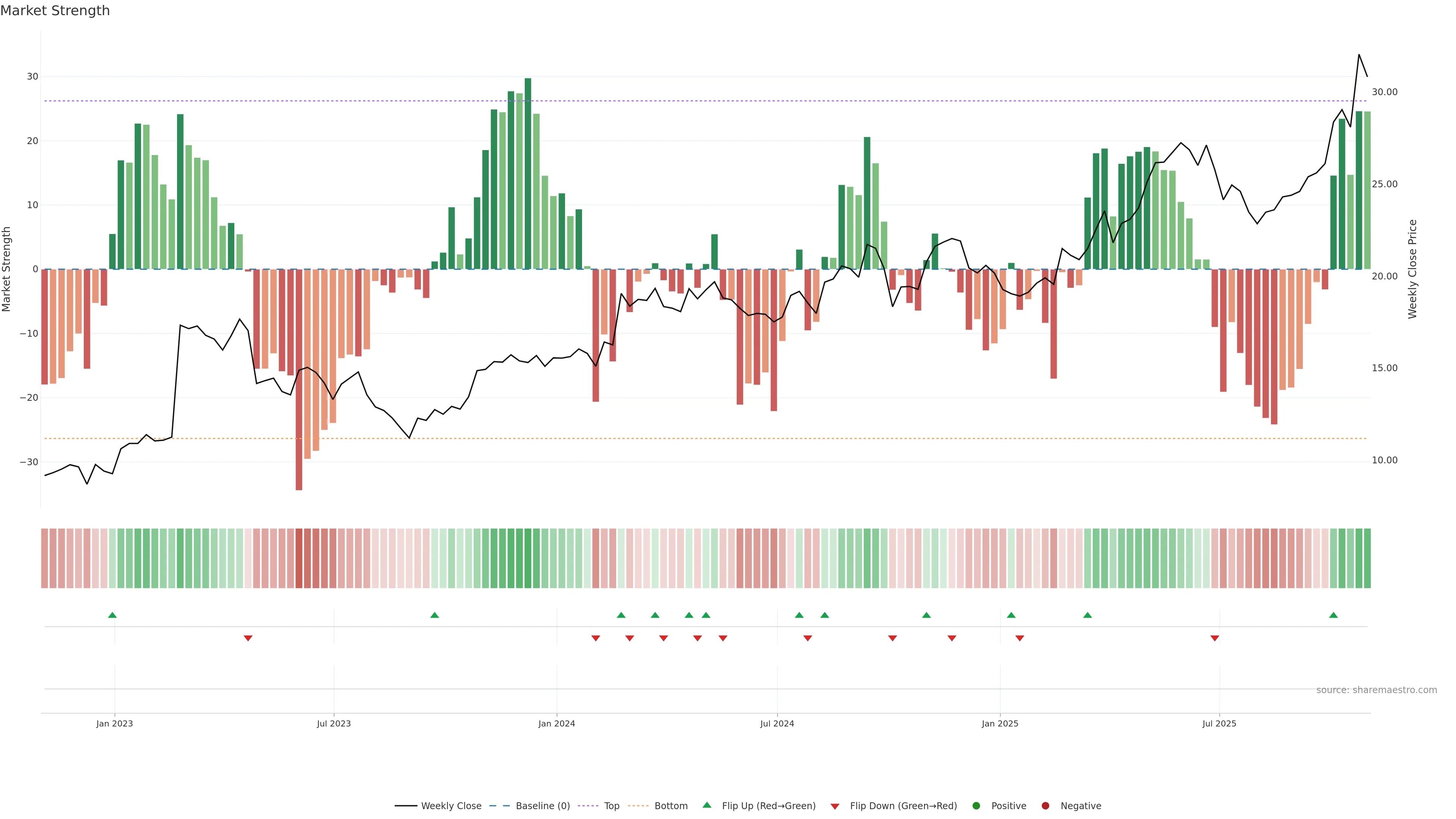Viewport: 1456px width, 819px height.
Task: Click the Jul 2025 x-axis label
Action: pyautogui.click(x=1219, y=723)
